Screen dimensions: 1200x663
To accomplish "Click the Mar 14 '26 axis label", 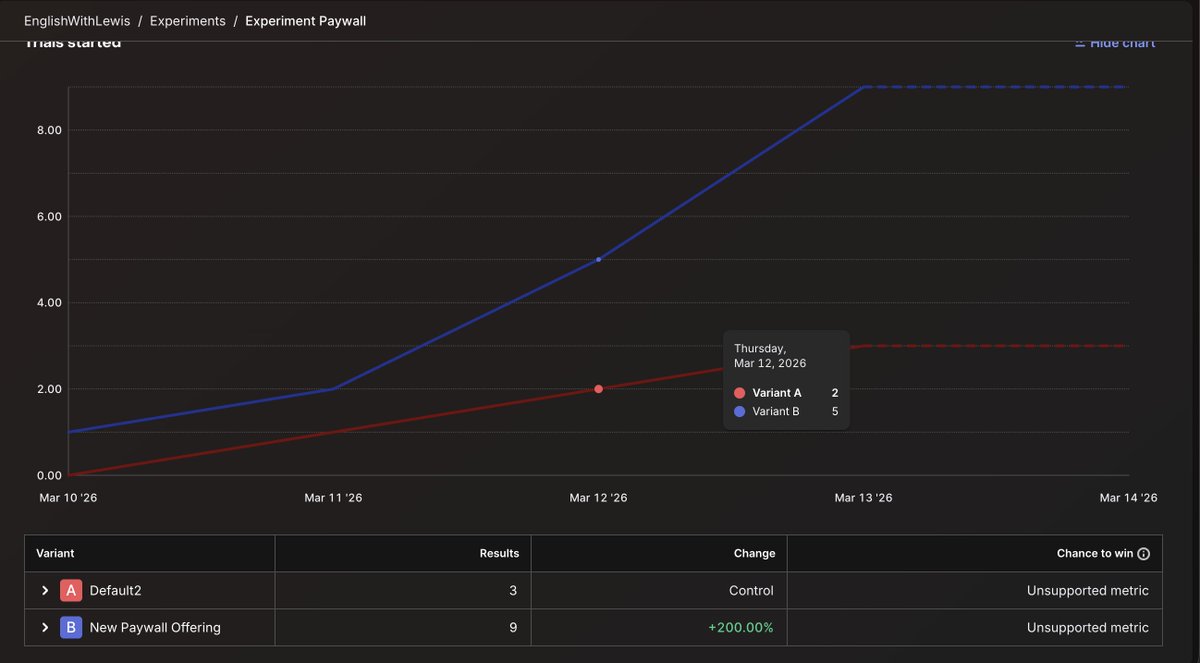I will 1128,498.
